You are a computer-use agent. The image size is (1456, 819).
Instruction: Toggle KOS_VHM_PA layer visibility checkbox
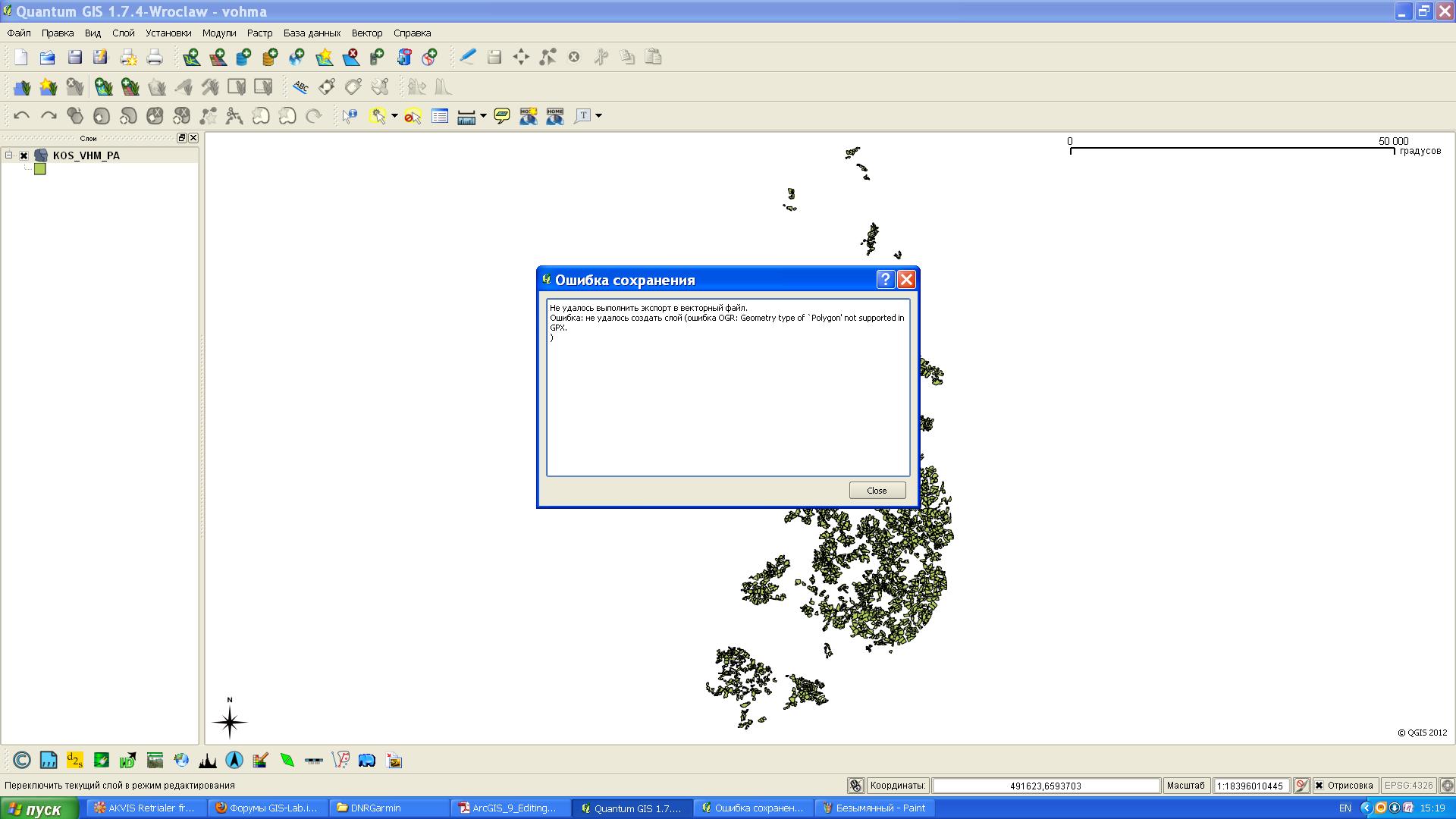[24, 155]
